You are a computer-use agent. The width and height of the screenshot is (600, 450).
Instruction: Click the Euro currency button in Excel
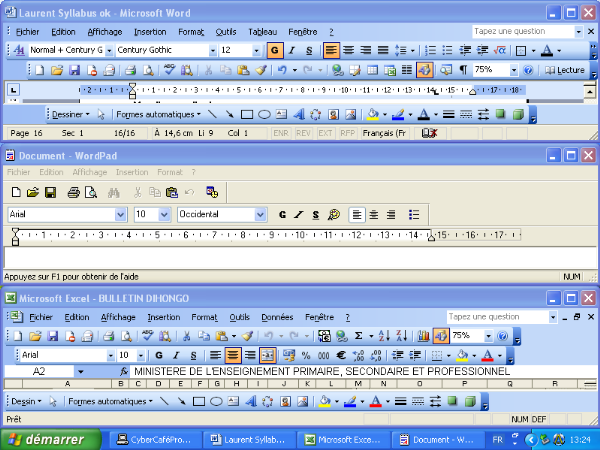pos(341,355)
